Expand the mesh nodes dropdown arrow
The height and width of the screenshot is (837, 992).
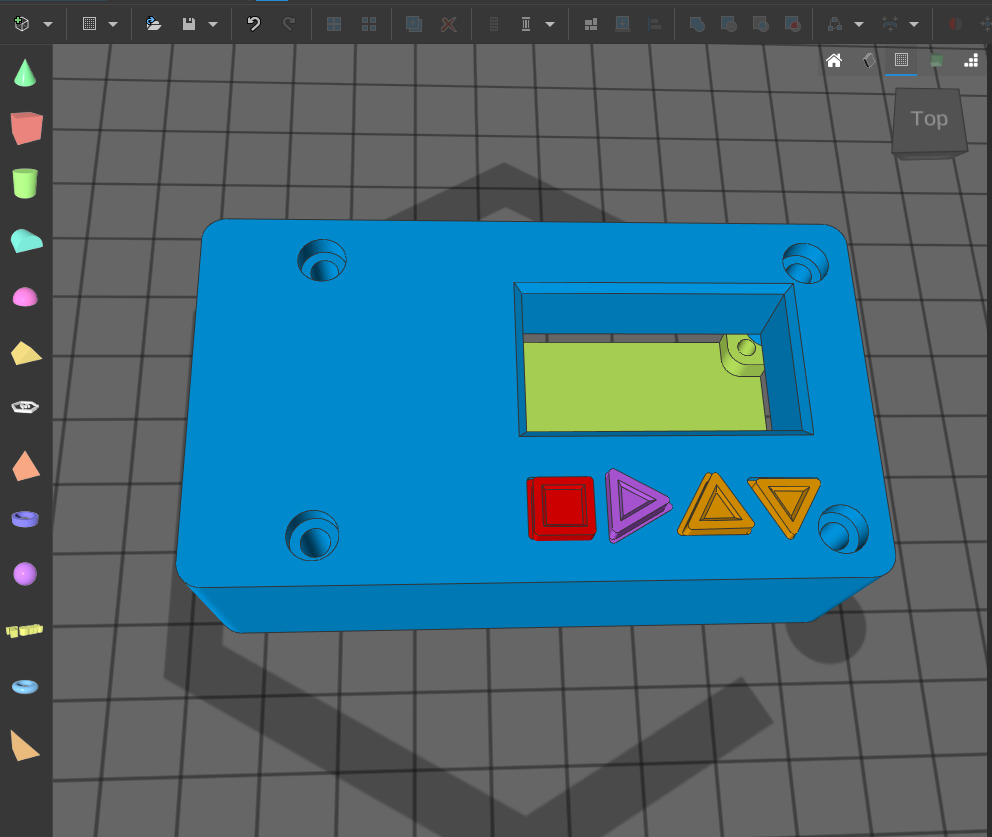tap(859, 25)
